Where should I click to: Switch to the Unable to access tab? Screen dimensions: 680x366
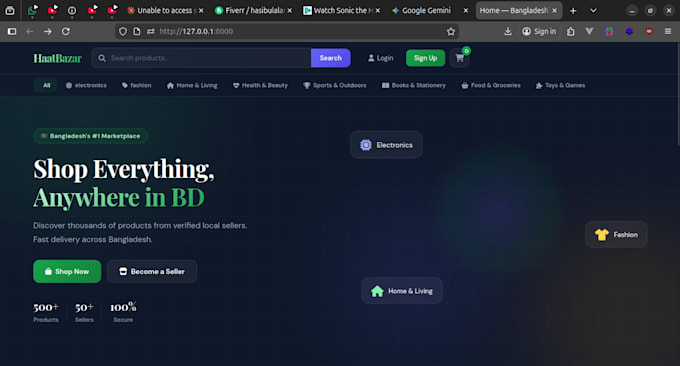(165, 10)
